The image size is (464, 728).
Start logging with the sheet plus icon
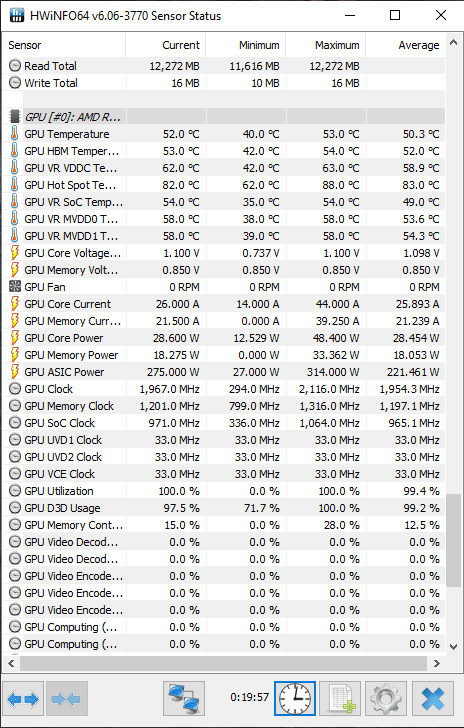pyautogui.click(x=340, y=698)
